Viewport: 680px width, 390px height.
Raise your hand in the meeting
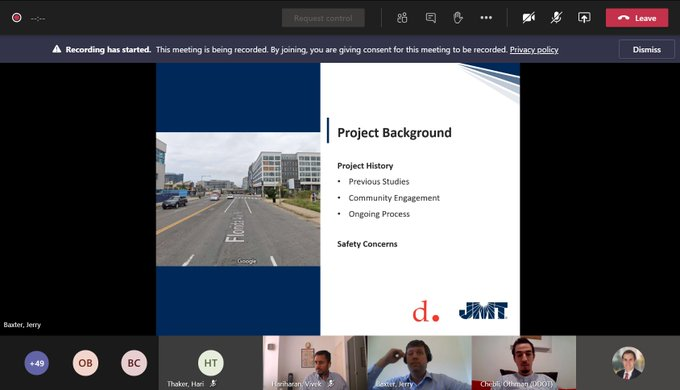coord(458,18)
